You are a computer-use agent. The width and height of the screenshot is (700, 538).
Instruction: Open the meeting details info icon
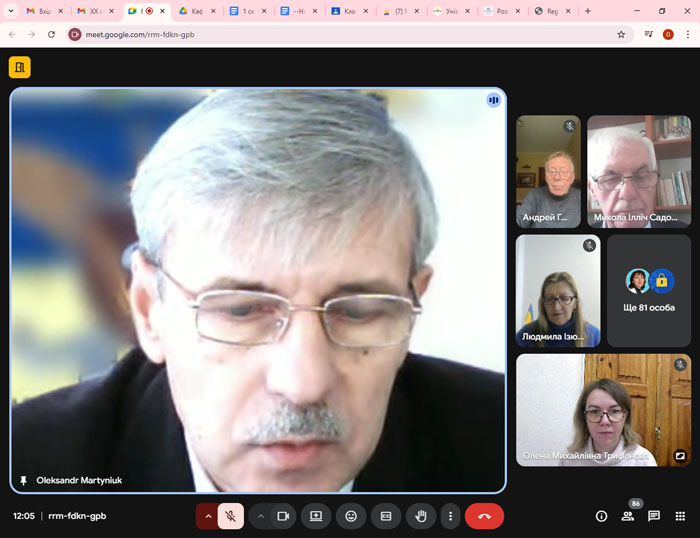pyautogui.click(x=601, y=516)
